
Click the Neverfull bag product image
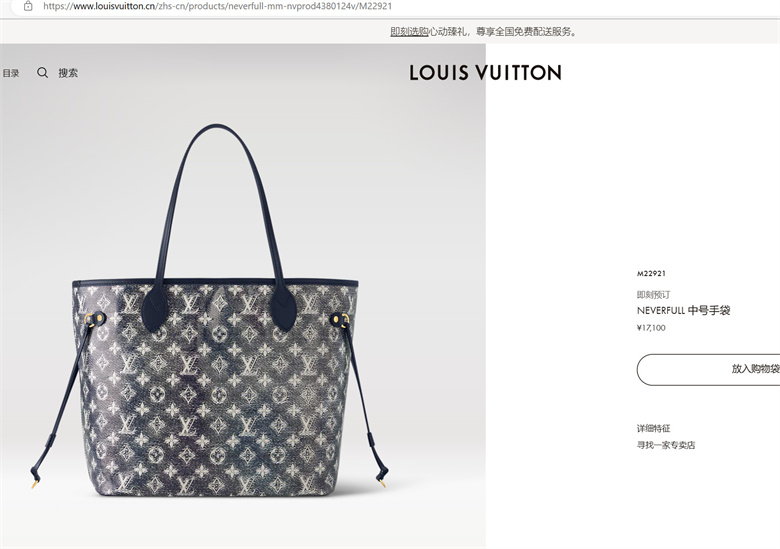click(x=214, y=311)
